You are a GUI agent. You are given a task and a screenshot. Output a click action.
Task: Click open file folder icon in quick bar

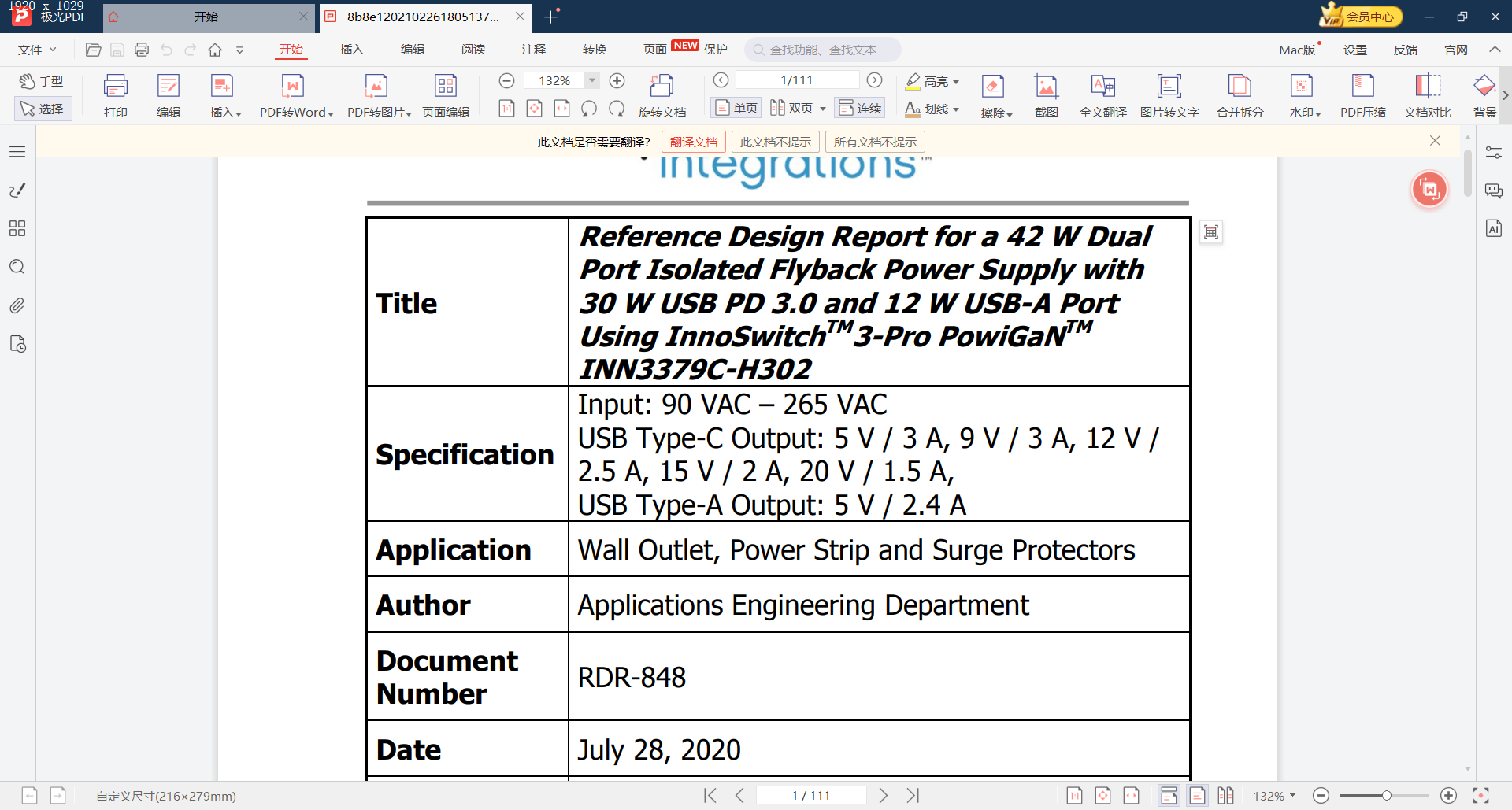[x=93, y=50]
